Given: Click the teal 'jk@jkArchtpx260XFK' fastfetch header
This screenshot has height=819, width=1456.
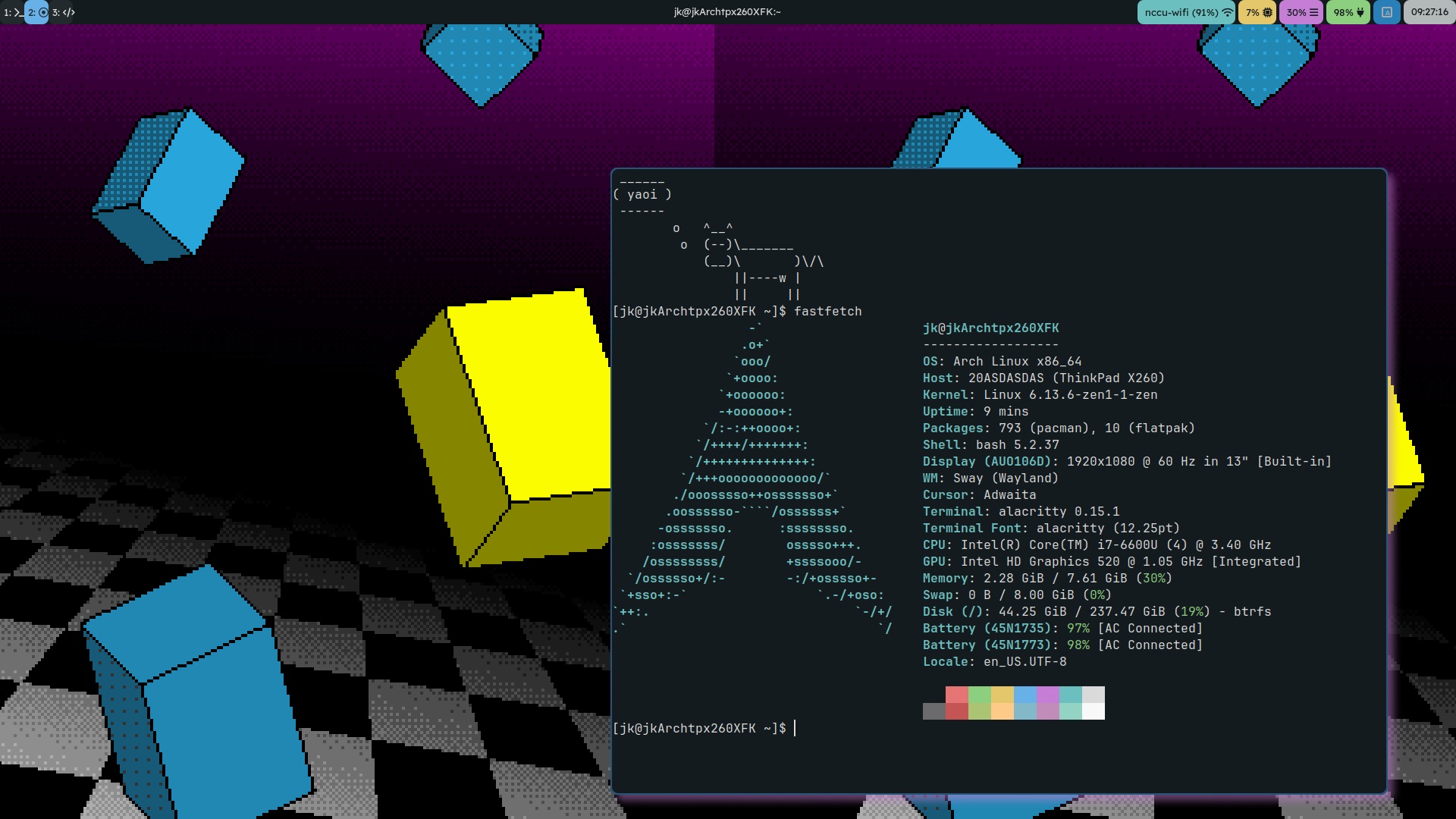Looking at the screenshot, I should click(x=990, y=328).
